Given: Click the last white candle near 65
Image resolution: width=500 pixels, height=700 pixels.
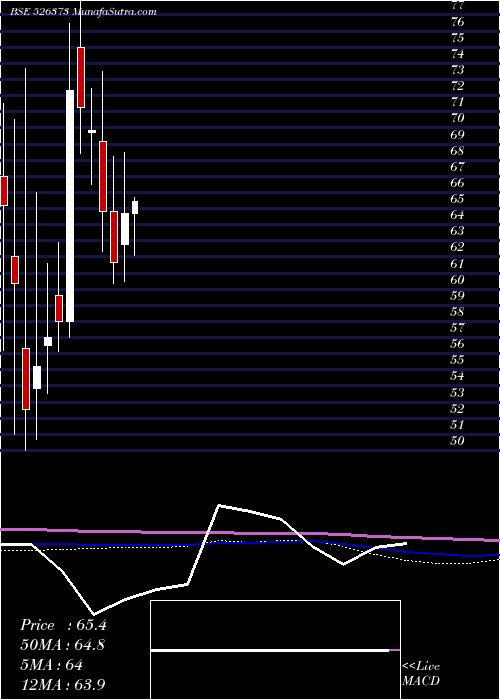Looking at the screenshot, I should pos(135,208).
